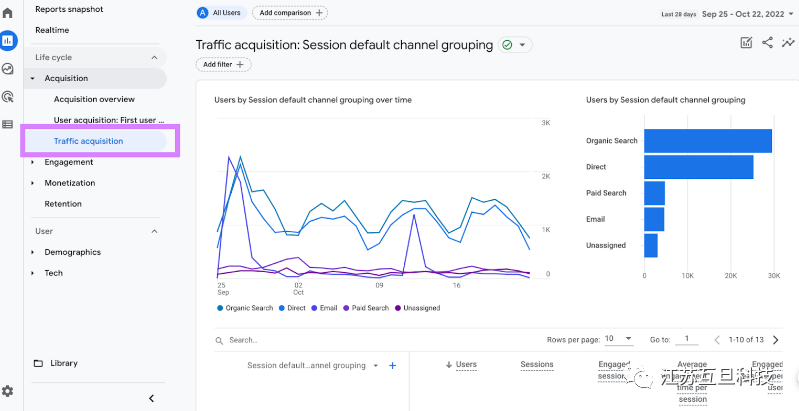Click the blue plus icon to add dimension
799x411 pixels.
click(x=392, y=366)
